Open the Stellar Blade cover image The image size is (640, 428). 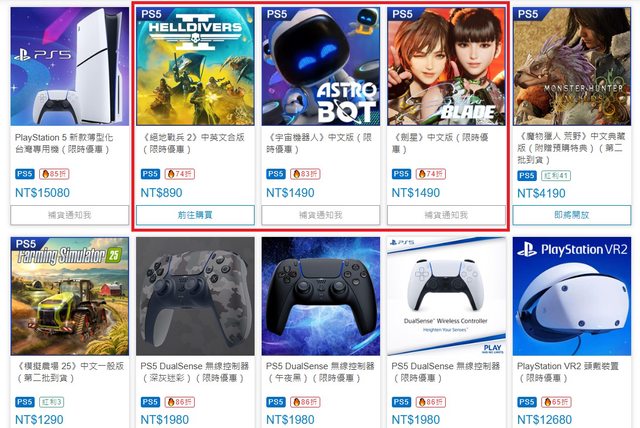(x=446, y=66)
